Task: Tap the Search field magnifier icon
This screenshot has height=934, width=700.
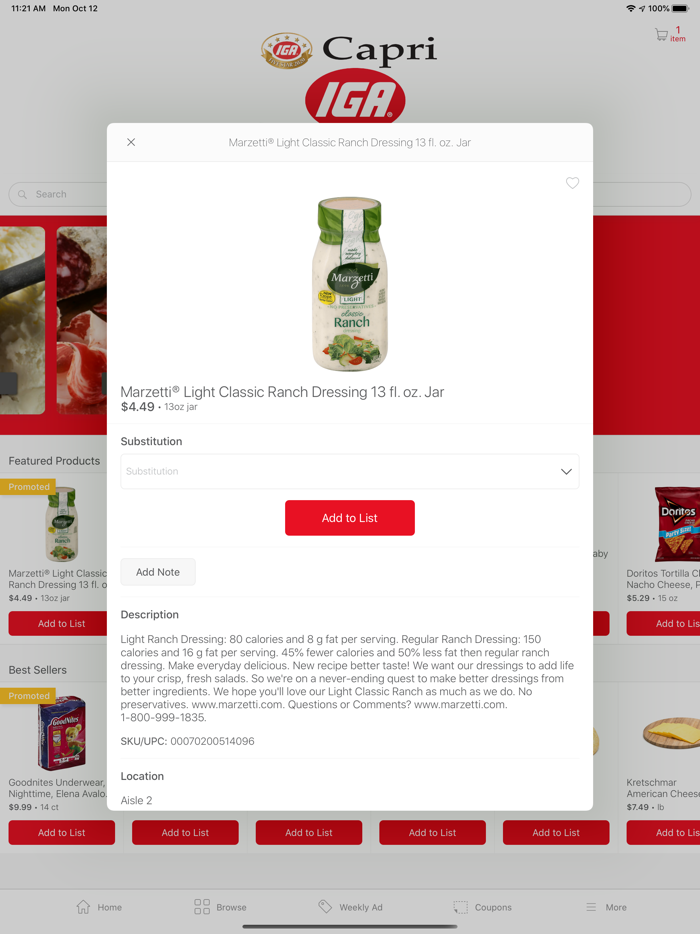Action: point(23,194)
